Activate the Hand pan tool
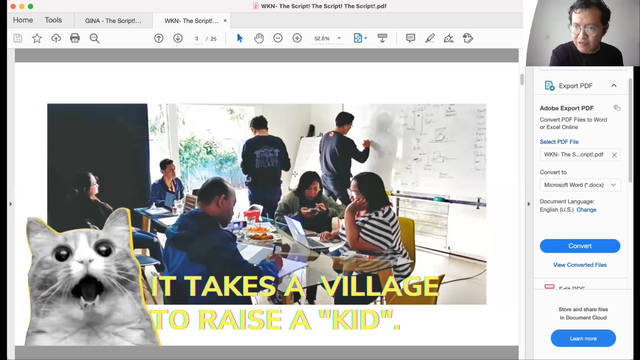This screenshot has height=360, width=640. pos(259,38)
